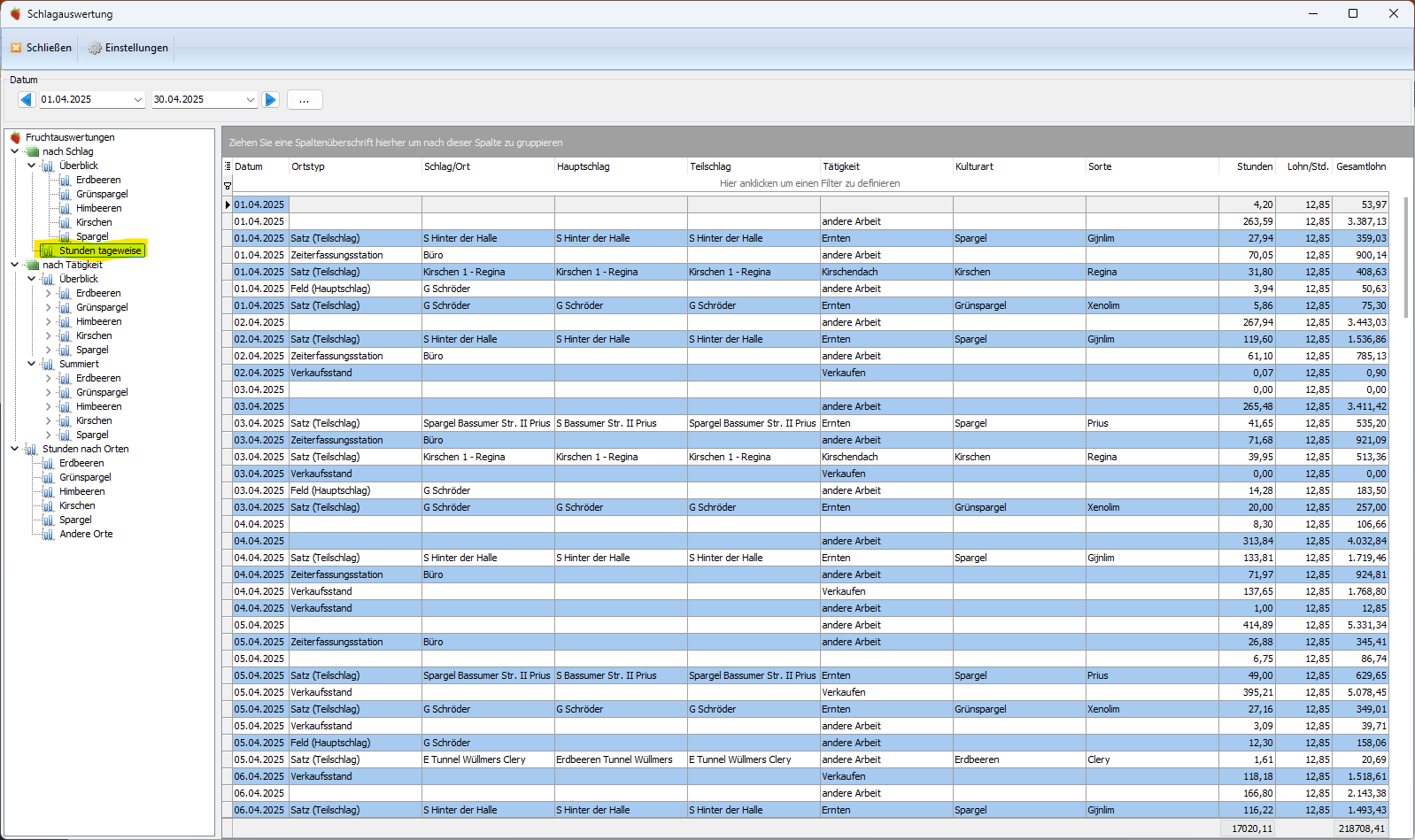This screenshot has height=840, width=1415.
Task: Click the folder icon beside nach Schlag
Action: tap(33, 151)
